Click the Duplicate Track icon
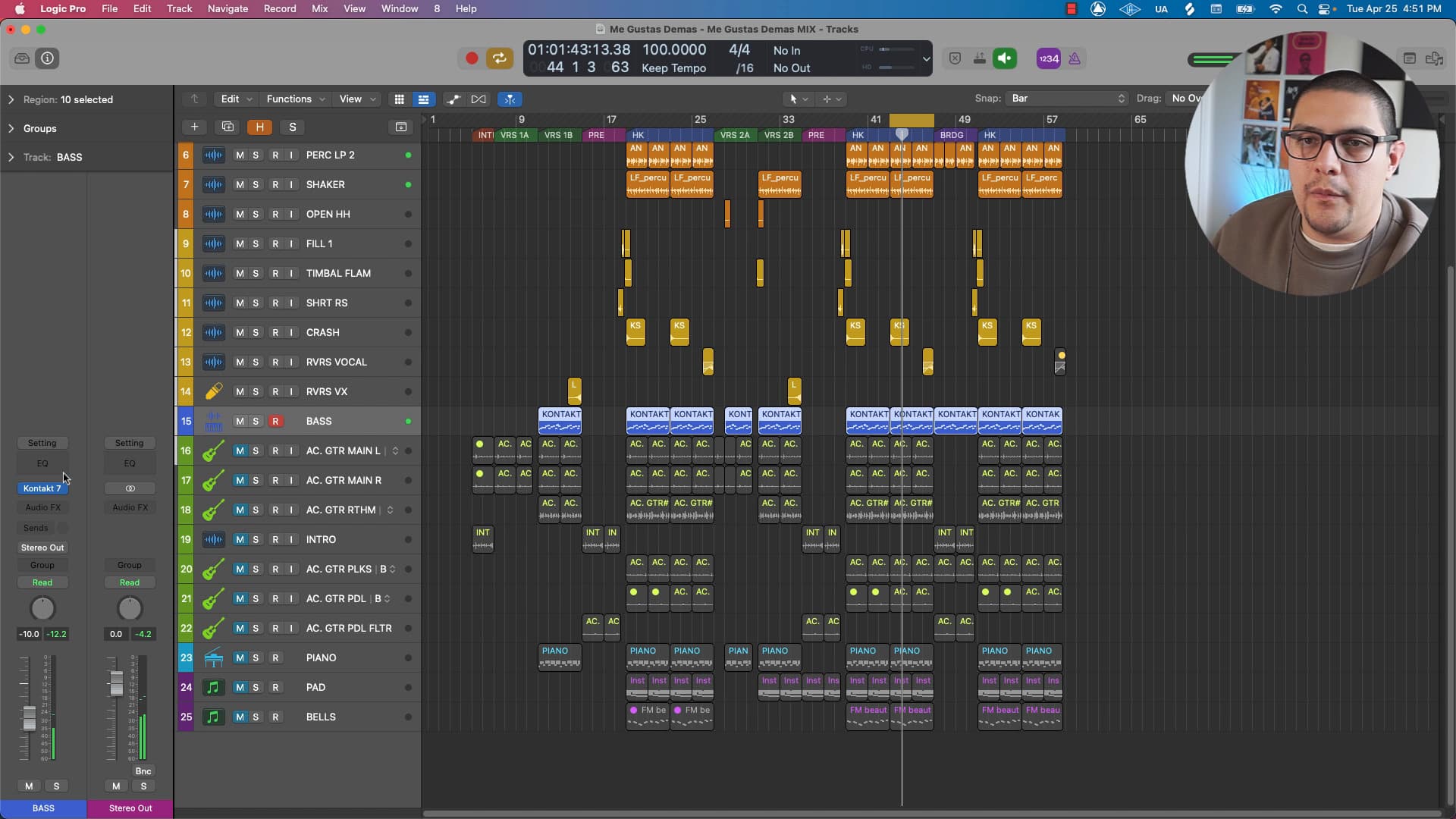Image resolution: width=1456 pixels, height=819 pixels. click(x=227, y=127)
